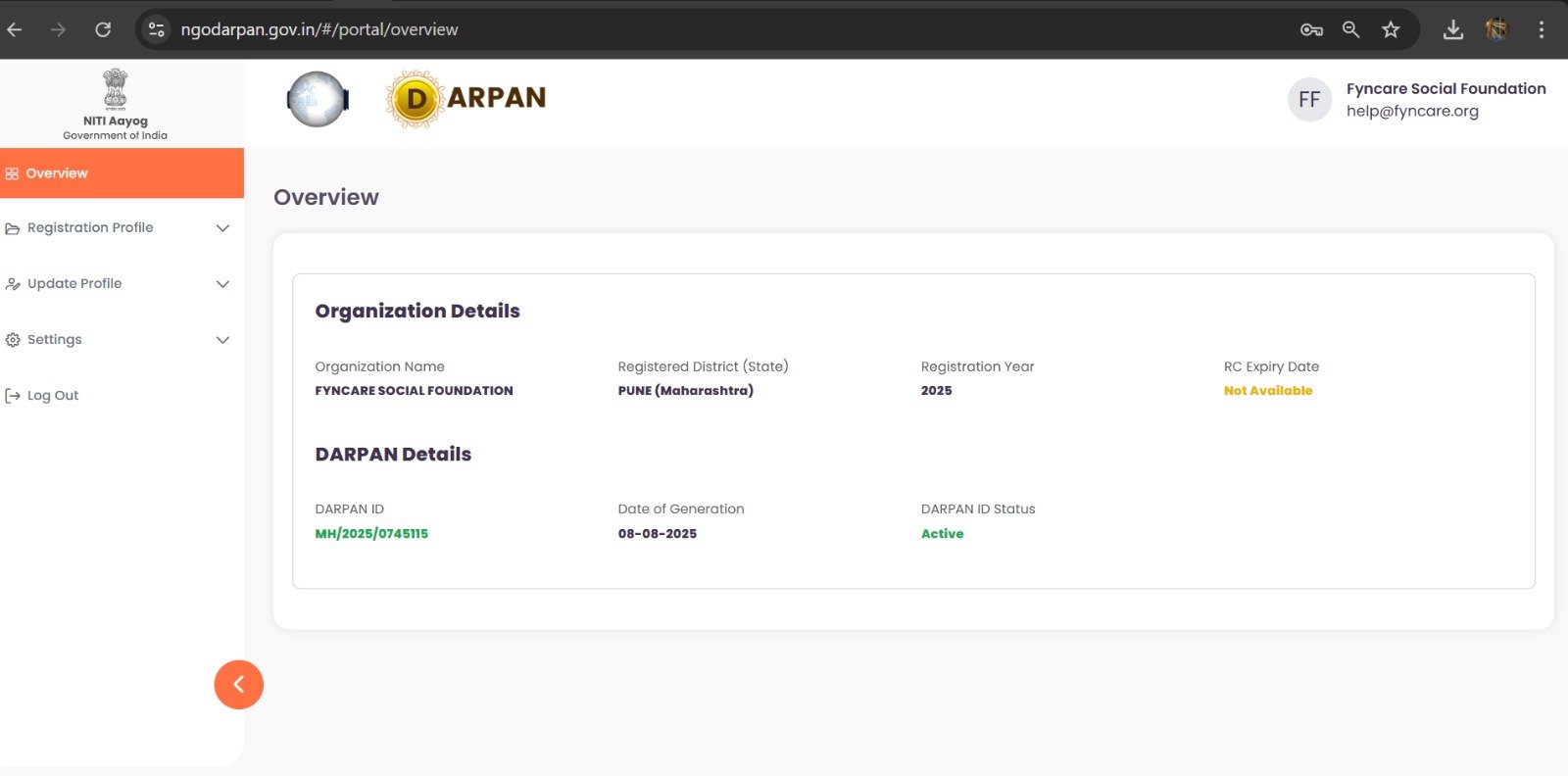Click the NITI Aayog label
The image size is (1568, 776).
(x=116, y=121)
